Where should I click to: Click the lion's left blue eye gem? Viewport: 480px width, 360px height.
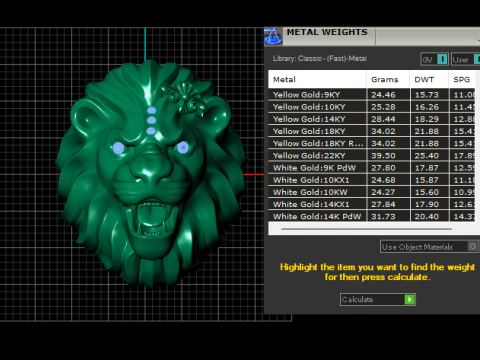coord(118,148)
